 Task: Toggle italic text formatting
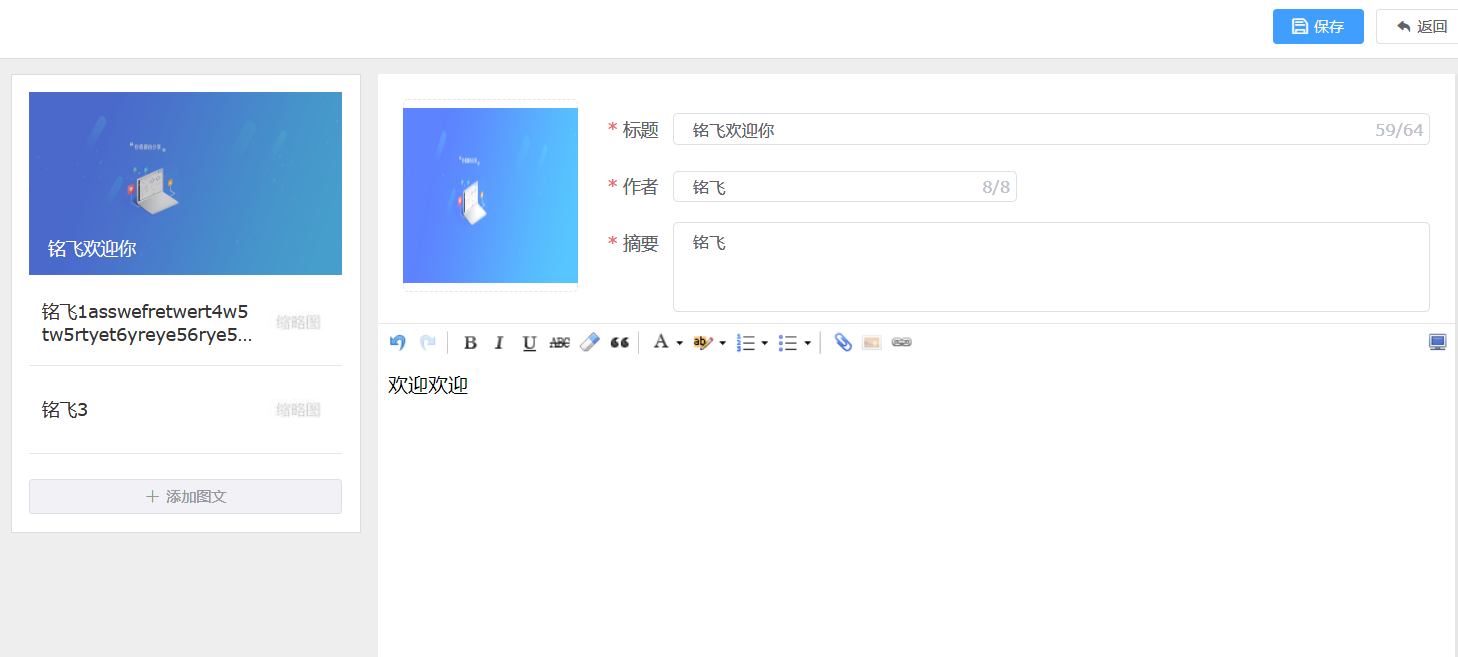click(x=499, y=343)
